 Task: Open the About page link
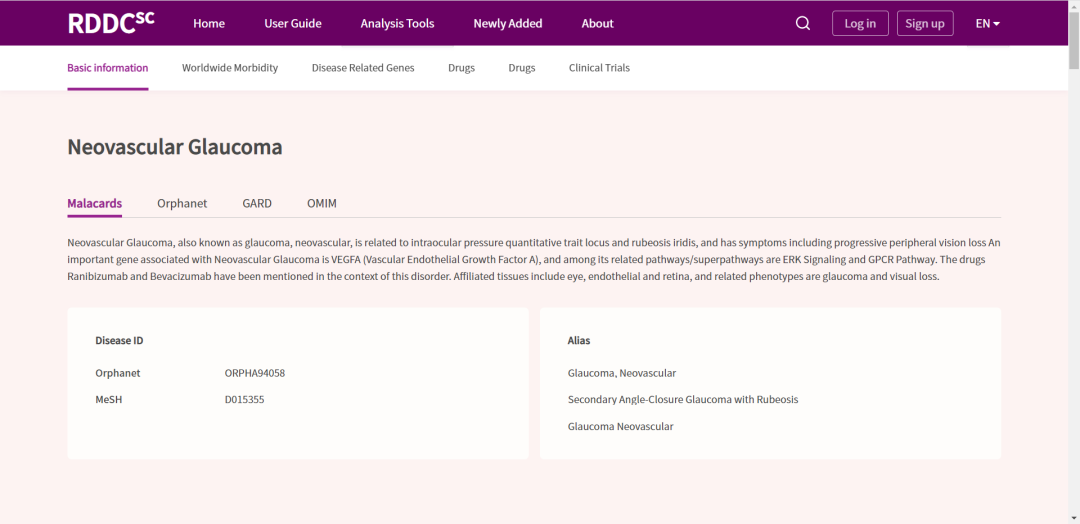(597, 23)
